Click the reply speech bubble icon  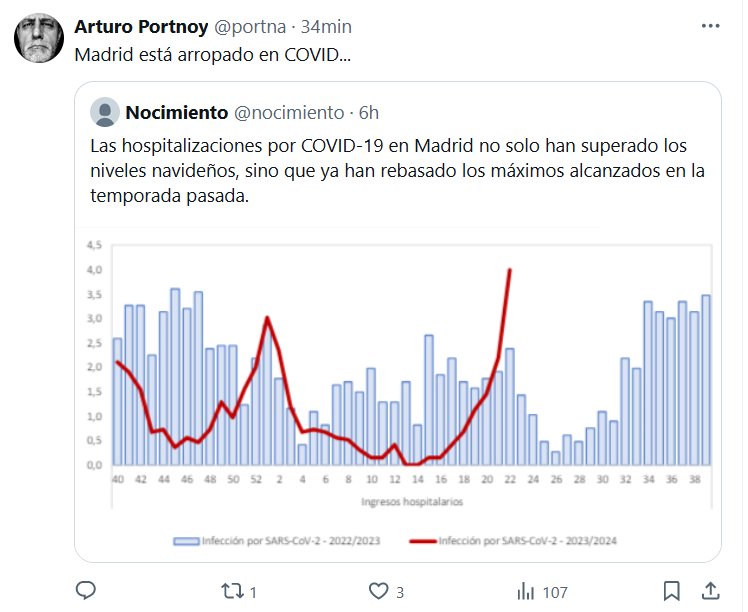click(86, 591)
